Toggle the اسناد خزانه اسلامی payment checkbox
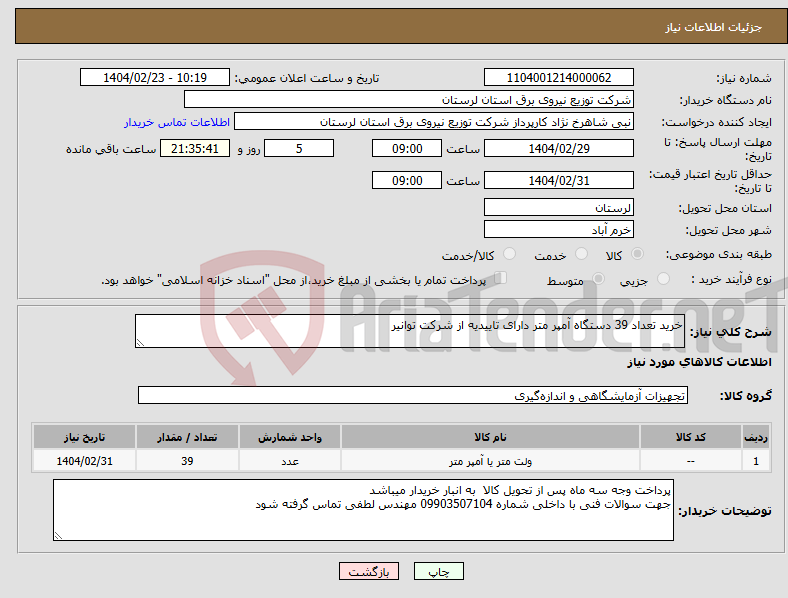This screenshot has height=598, width=788. tap(500, 278)
